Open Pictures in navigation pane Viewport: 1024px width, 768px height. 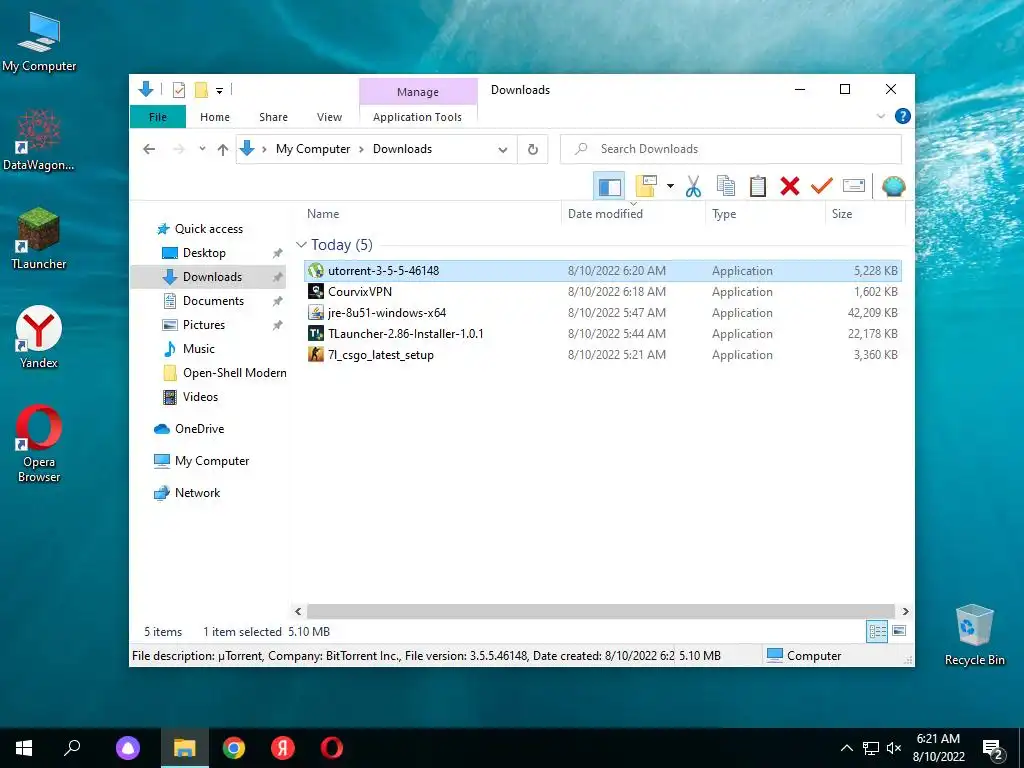click(x=204, y=325)
